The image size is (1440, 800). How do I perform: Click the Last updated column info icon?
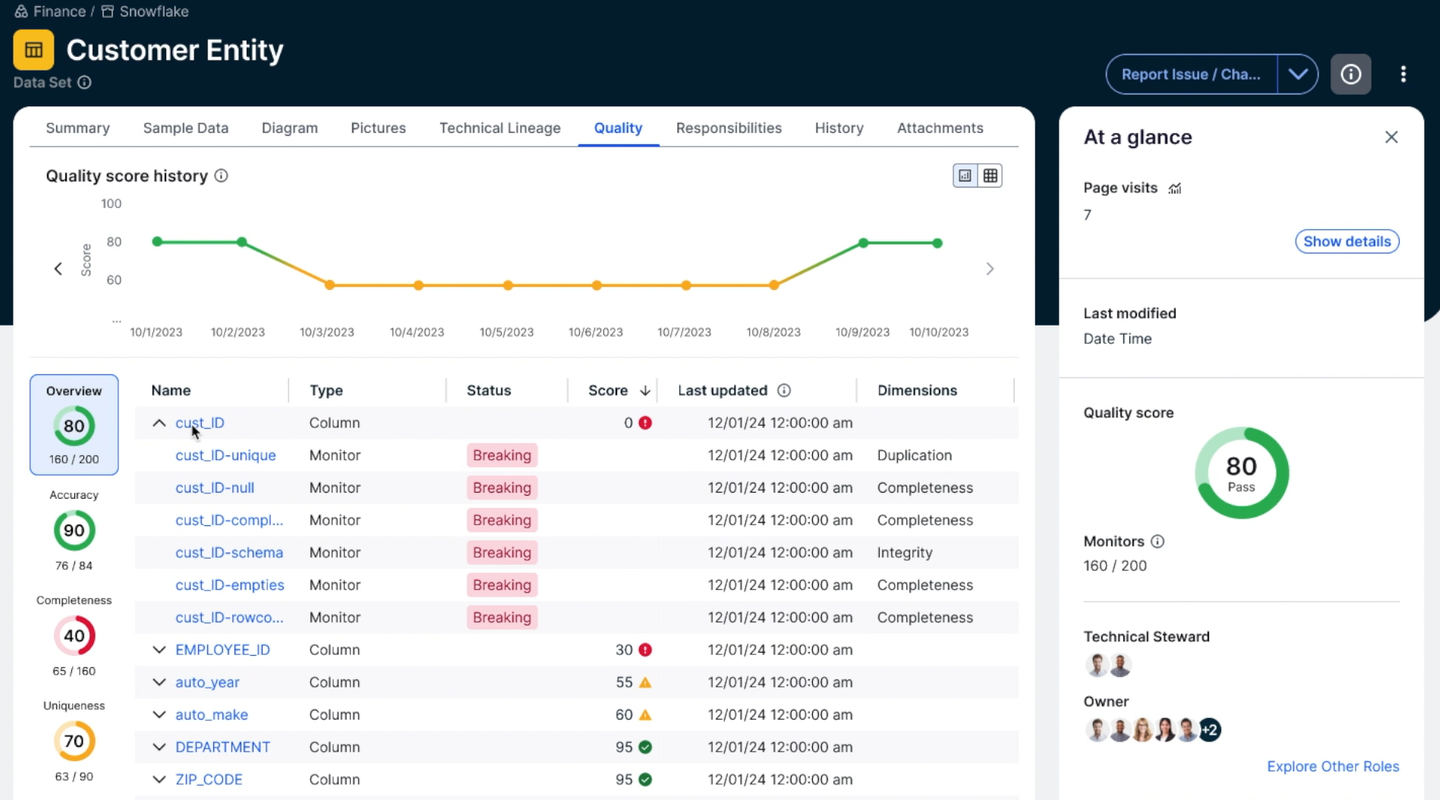786,390
